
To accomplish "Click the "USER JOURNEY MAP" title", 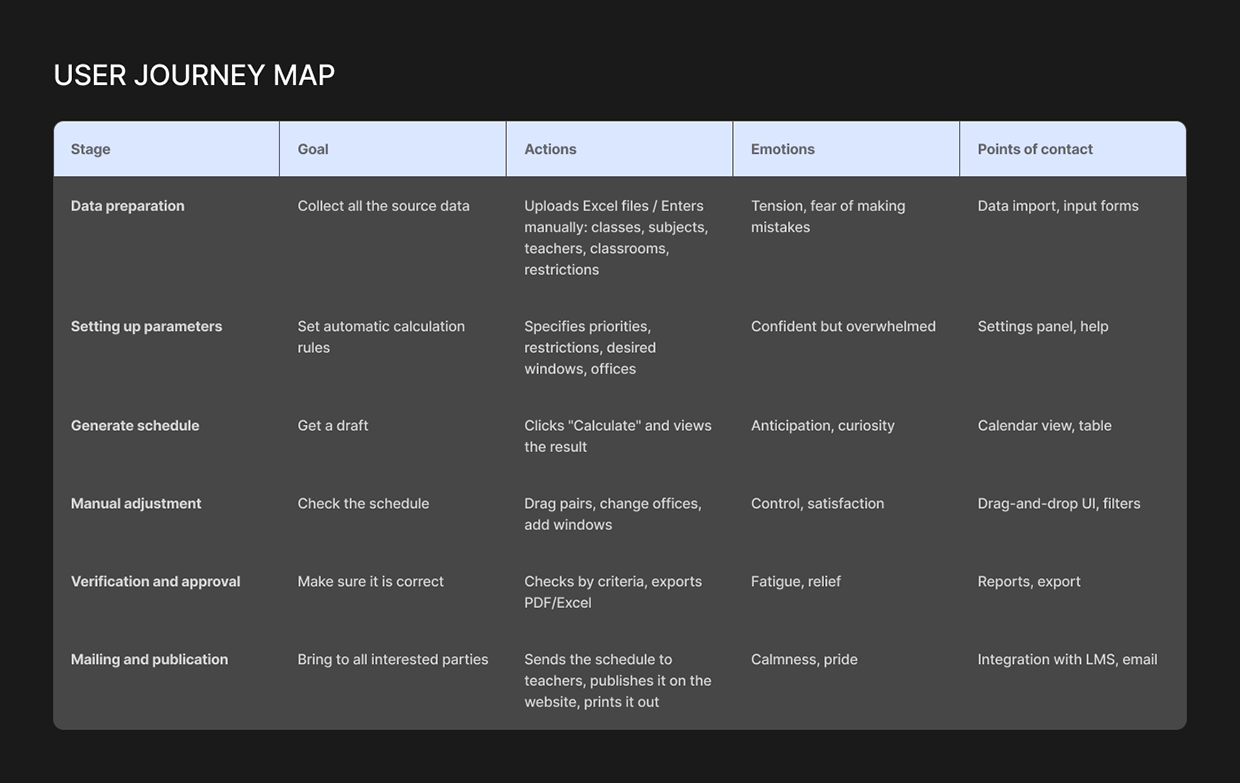I will [194, 74].
